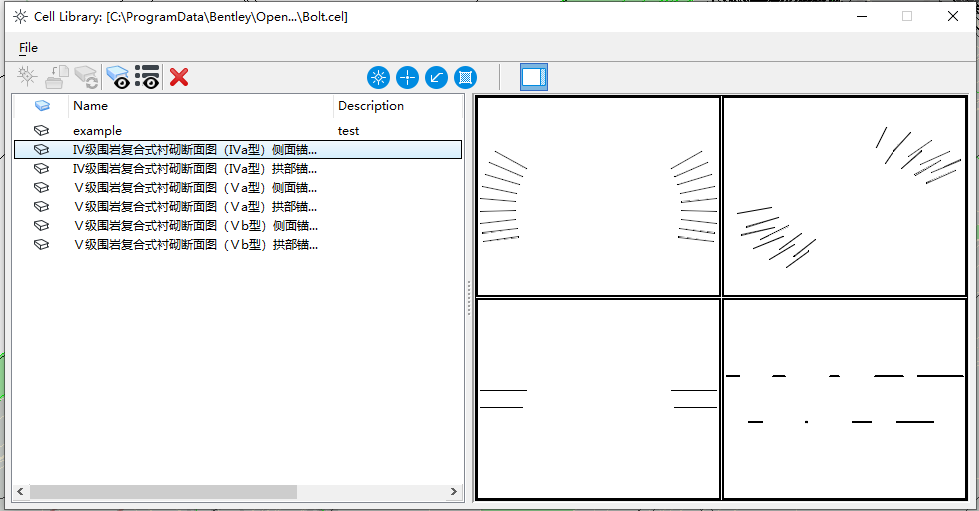979x511 pixels.
Task: Select second IVa型 拱部锚 cell entry
Action: coord(195,168)
